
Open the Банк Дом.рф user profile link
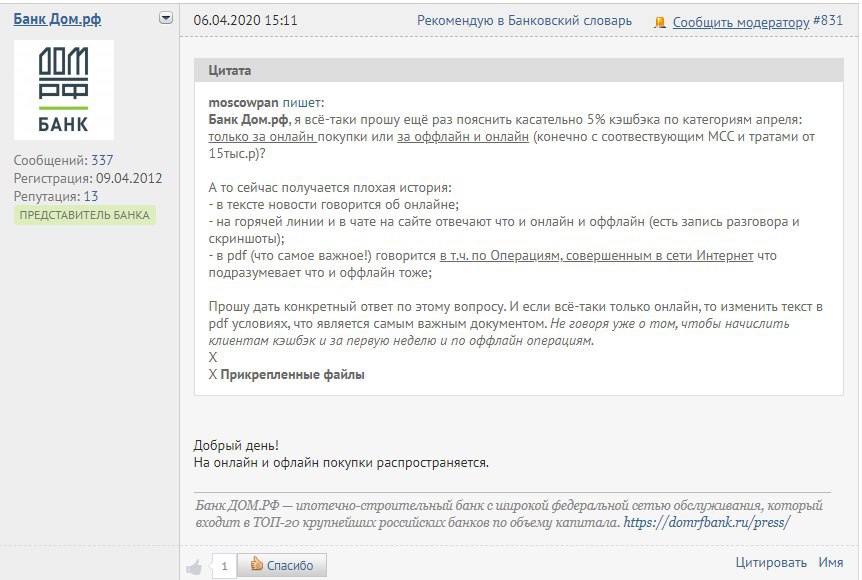pos(57,19)
